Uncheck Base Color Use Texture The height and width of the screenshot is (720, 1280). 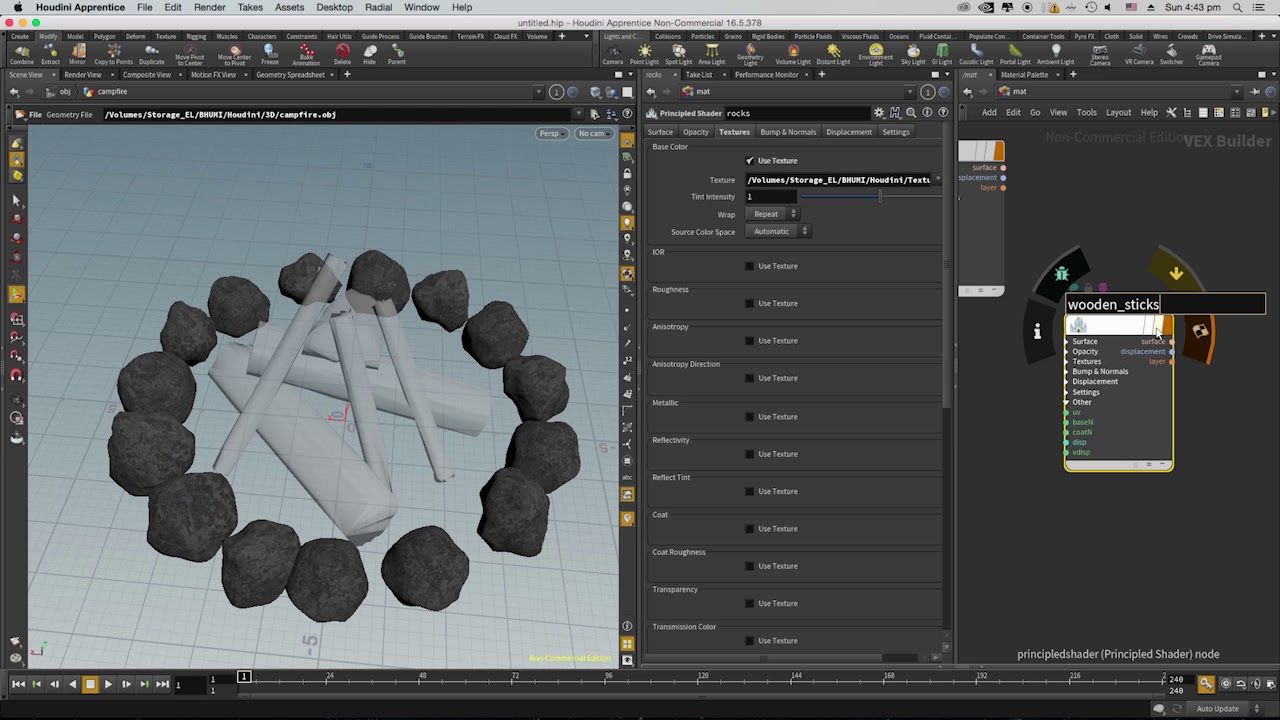(x=750, y=161)
